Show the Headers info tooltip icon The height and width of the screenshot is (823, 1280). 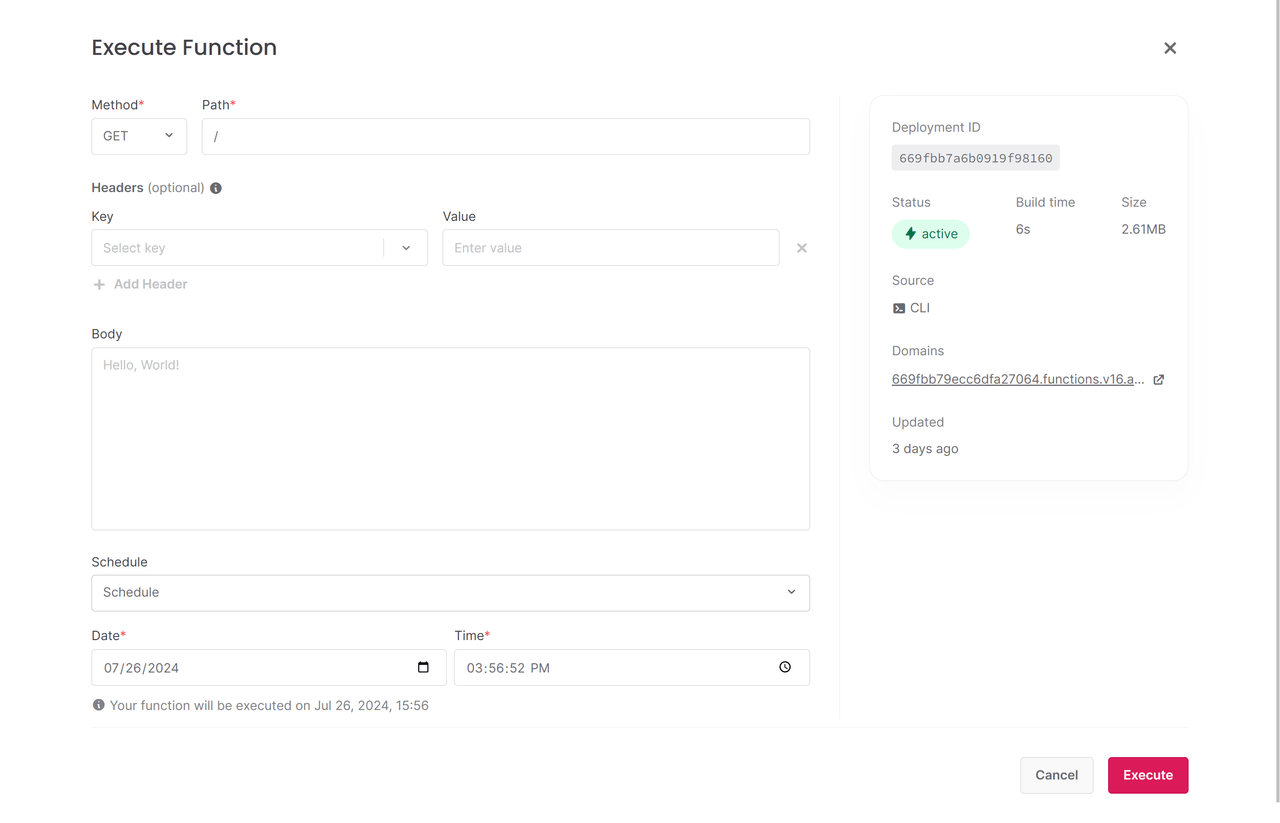pos(216,188)
